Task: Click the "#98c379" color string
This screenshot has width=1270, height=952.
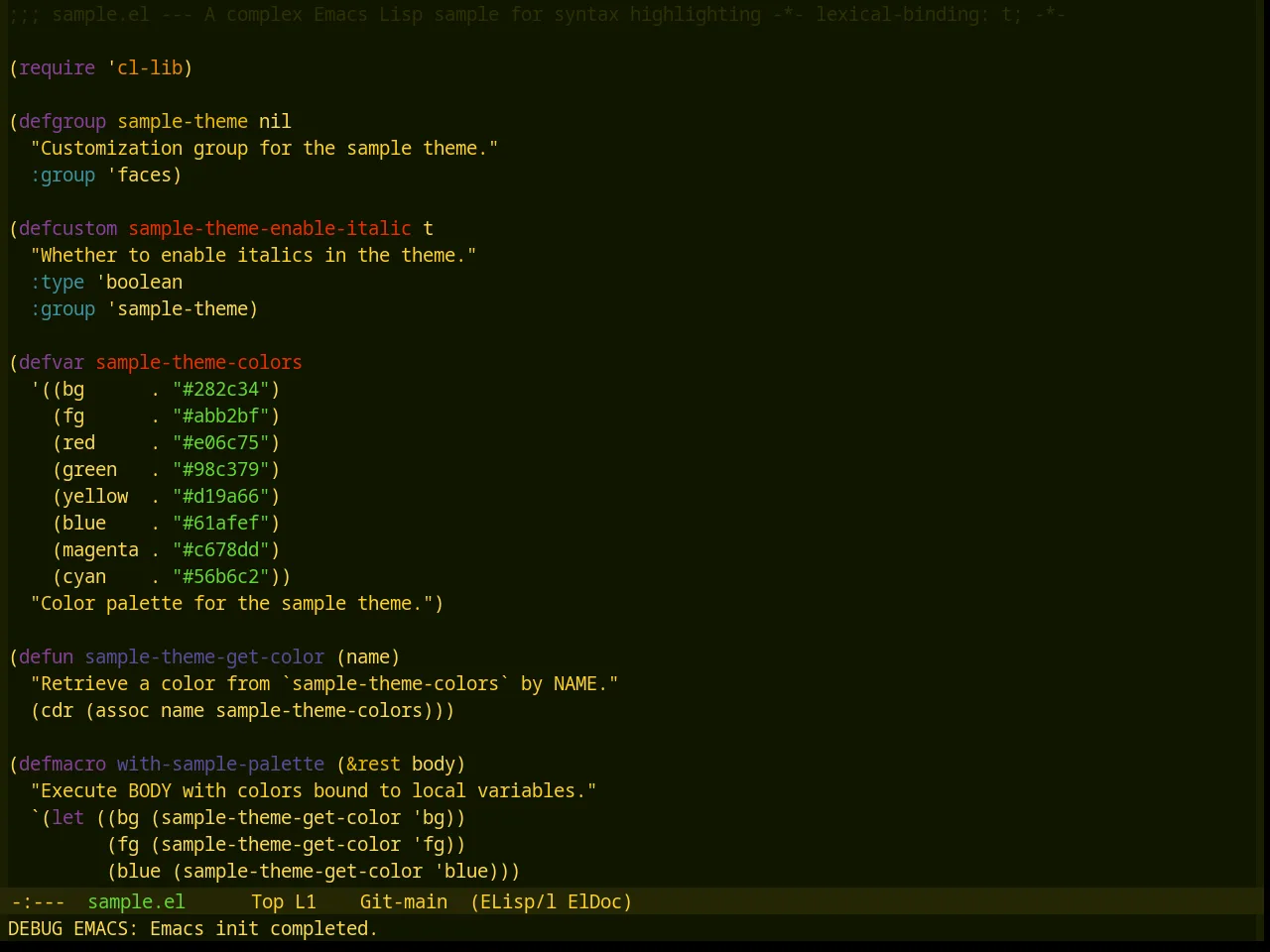Action: [221, 469]
